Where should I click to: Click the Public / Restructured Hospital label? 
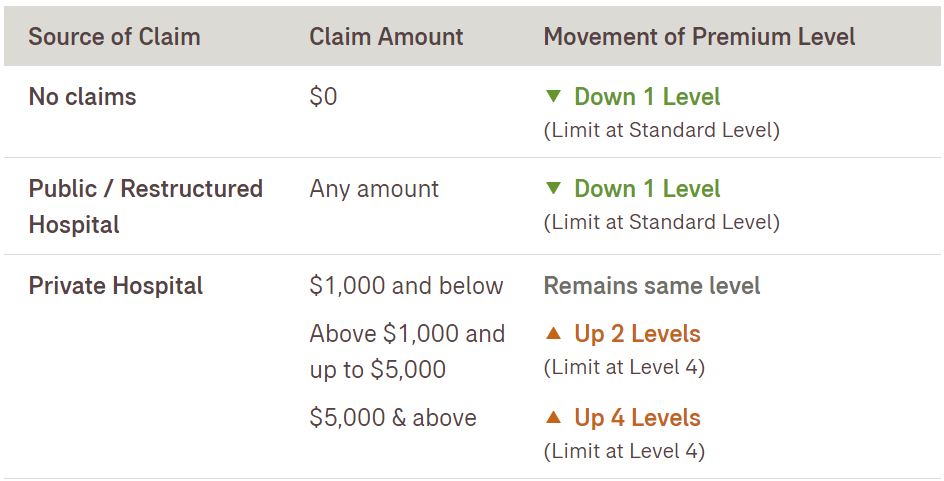[145, 206]
